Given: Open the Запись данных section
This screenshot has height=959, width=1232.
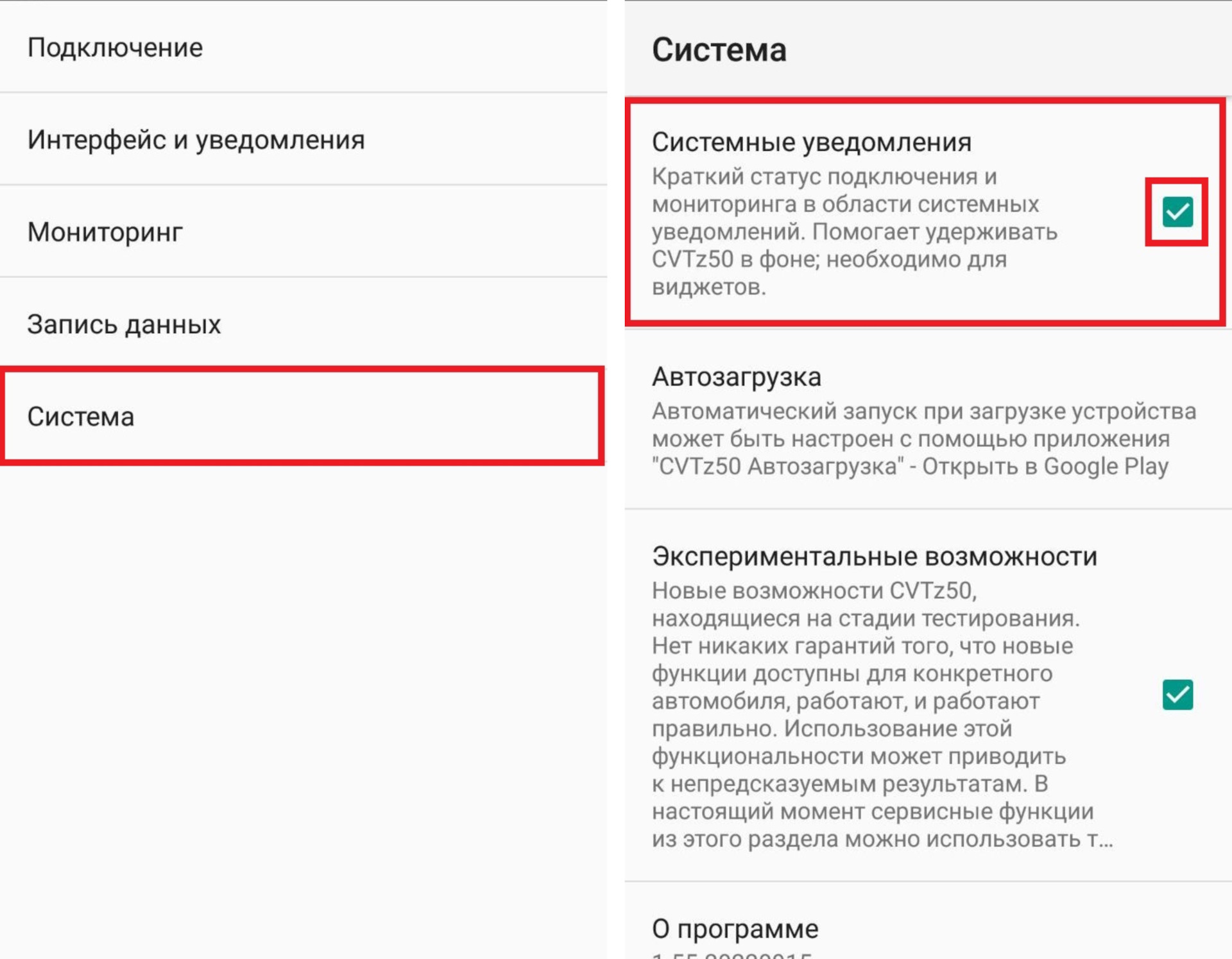Looking at the screenshot, I should 124,325.
